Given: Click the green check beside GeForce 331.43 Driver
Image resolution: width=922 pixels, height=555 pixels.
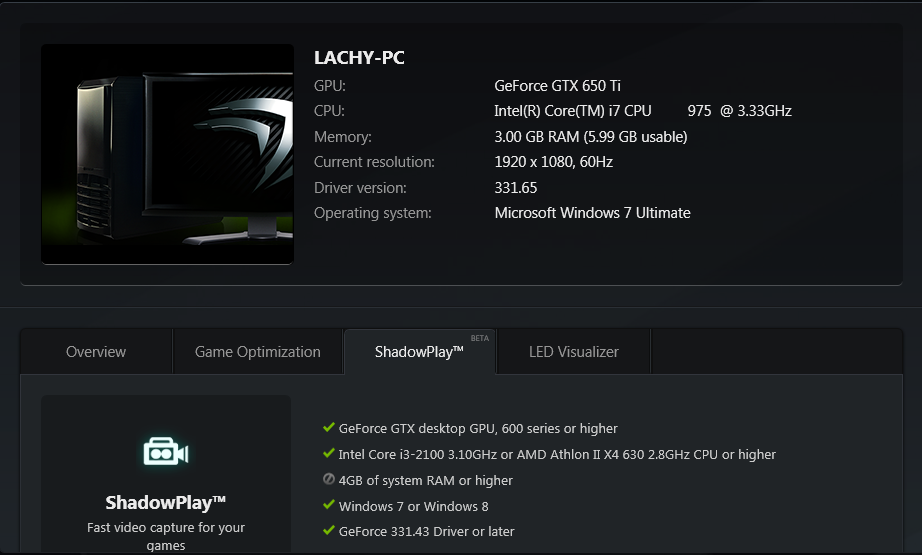Looking at the screenshot, I should 329,530.
